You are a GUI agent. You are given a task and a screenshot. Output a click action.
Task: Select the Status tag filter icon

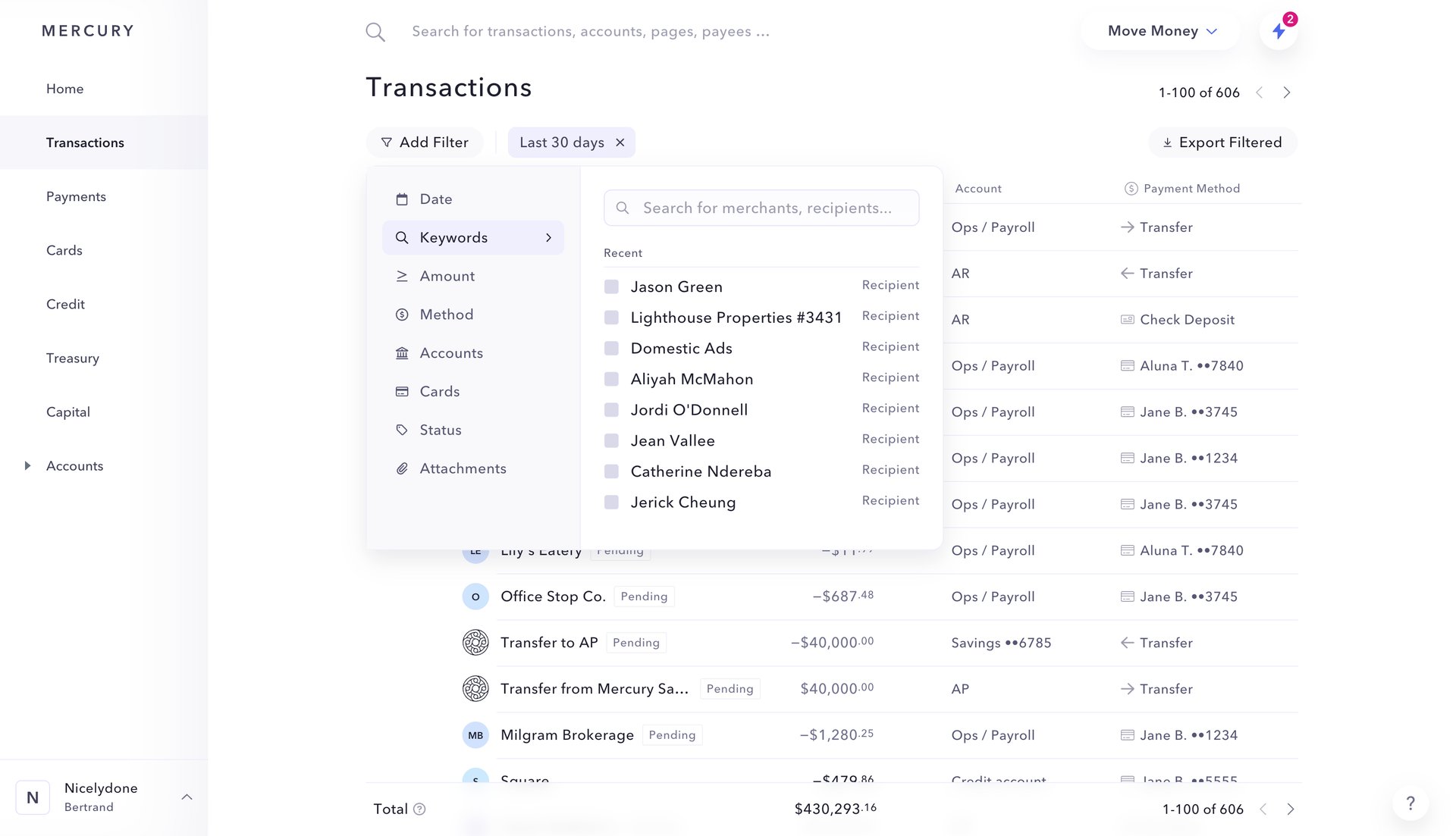click(x=403, y=430)
